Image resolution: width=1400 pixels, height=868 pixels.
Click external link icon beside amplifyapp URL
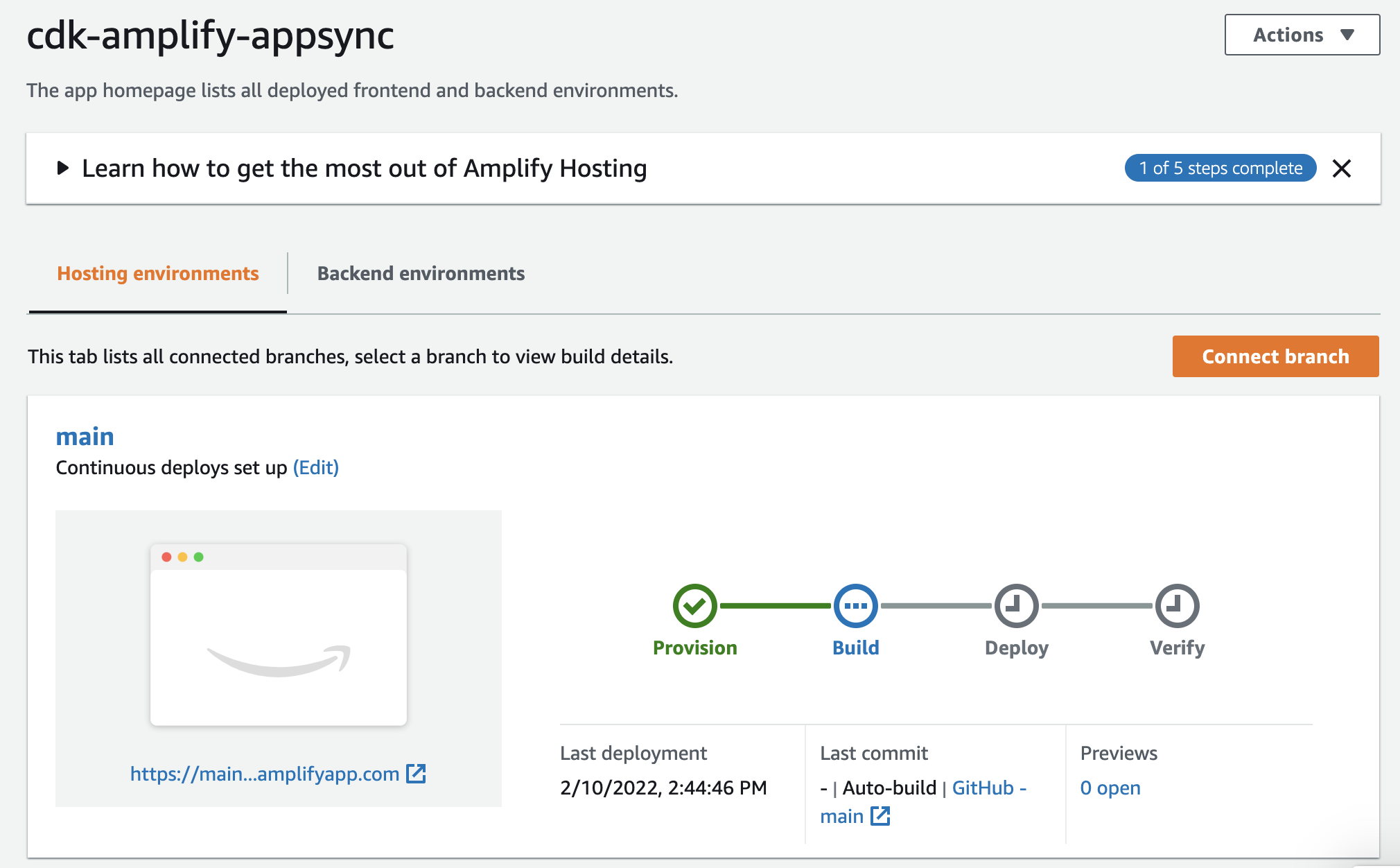tap(416, 774)
